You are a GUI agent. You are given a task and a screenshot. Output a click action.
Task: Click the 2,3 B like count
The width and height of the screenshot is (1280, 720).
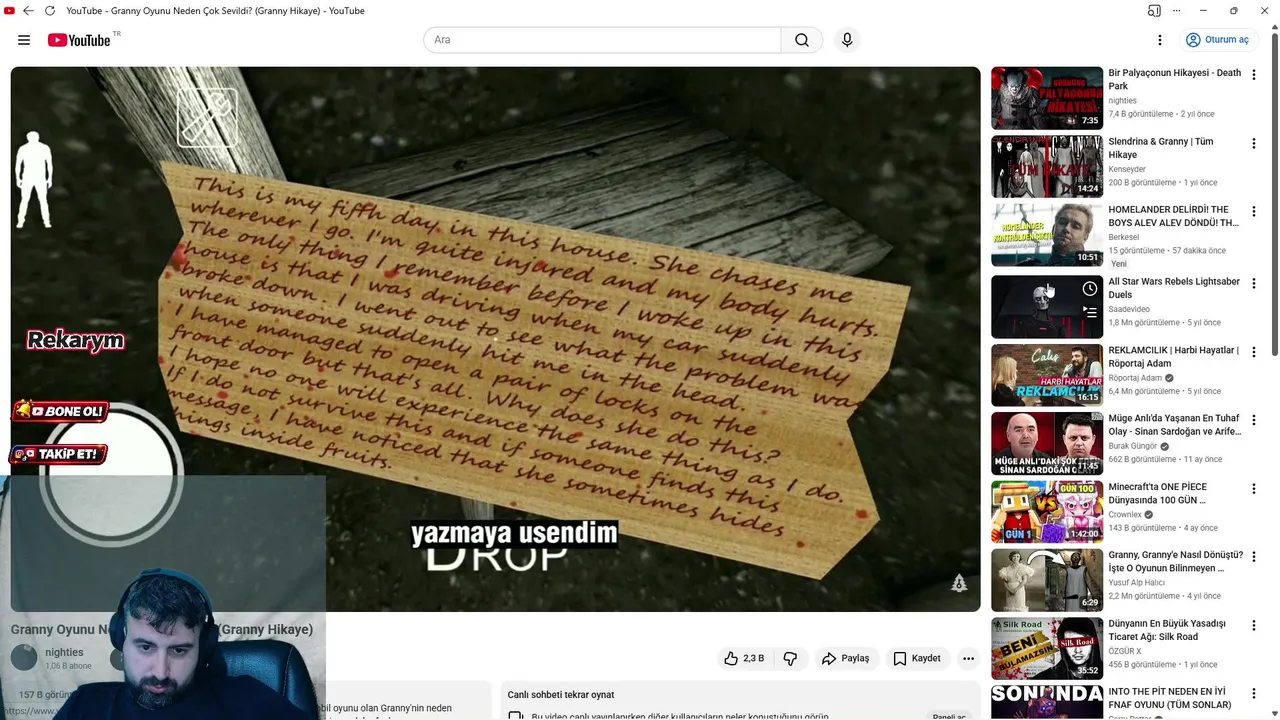coord(754,658)
